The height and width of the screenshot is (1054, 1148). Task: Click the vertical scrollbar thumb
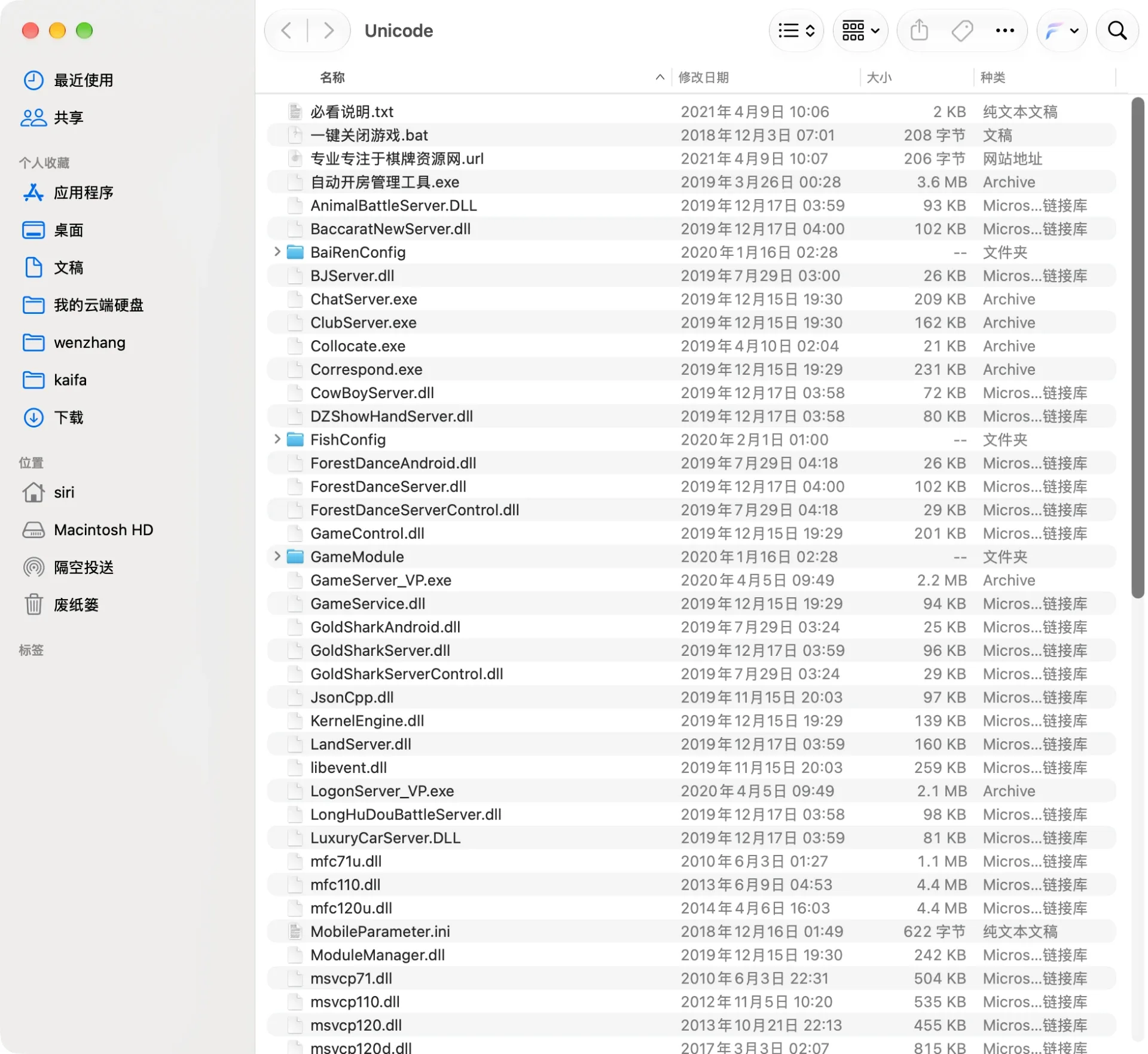click(x=1137, y=348)
